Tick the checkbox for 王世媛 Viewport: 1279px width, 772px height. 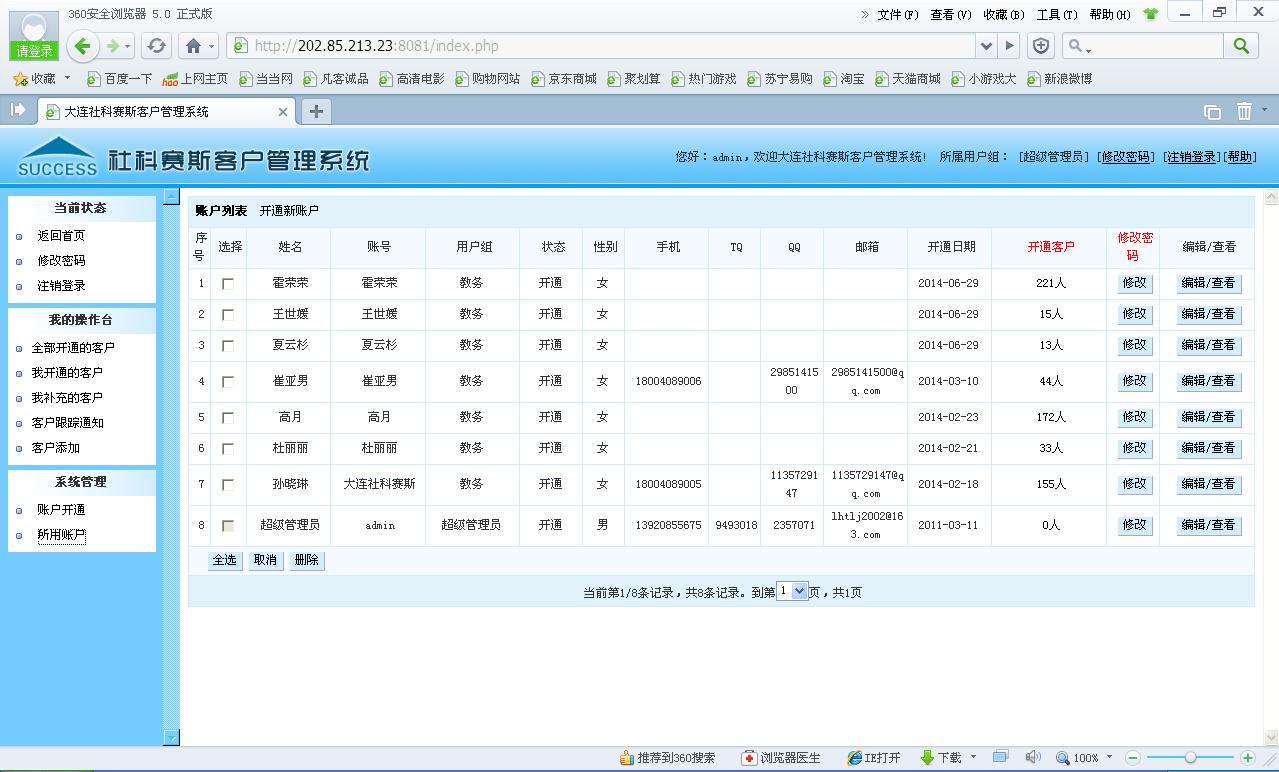(x=228, y=315)
